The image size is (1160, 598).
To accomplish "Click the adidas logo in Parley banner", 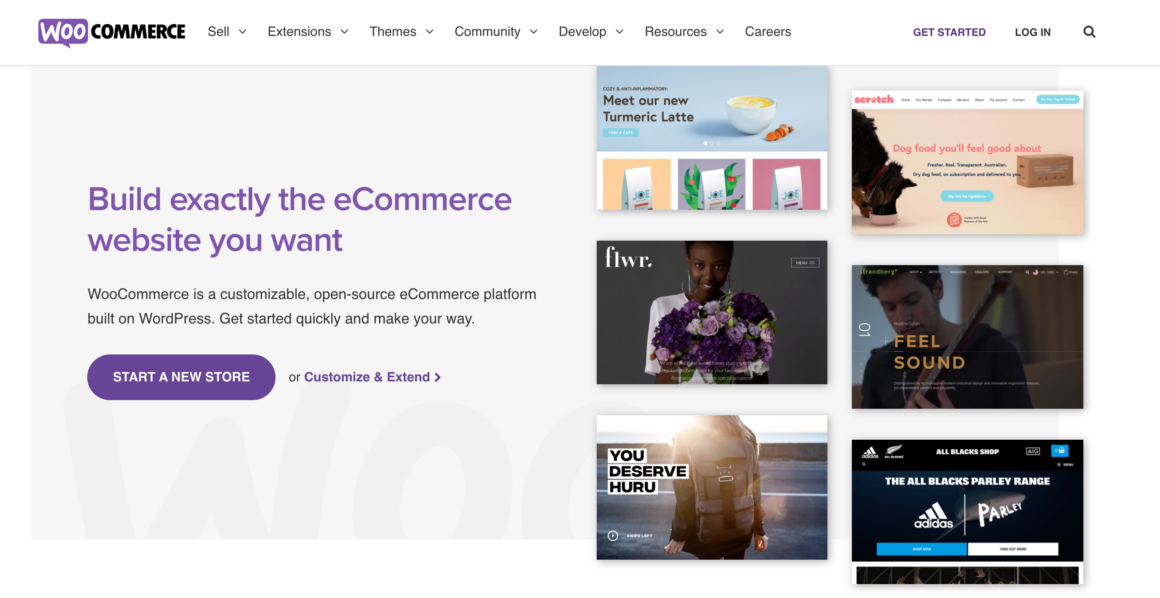I will pyautogui.click(x=933, y=515).
